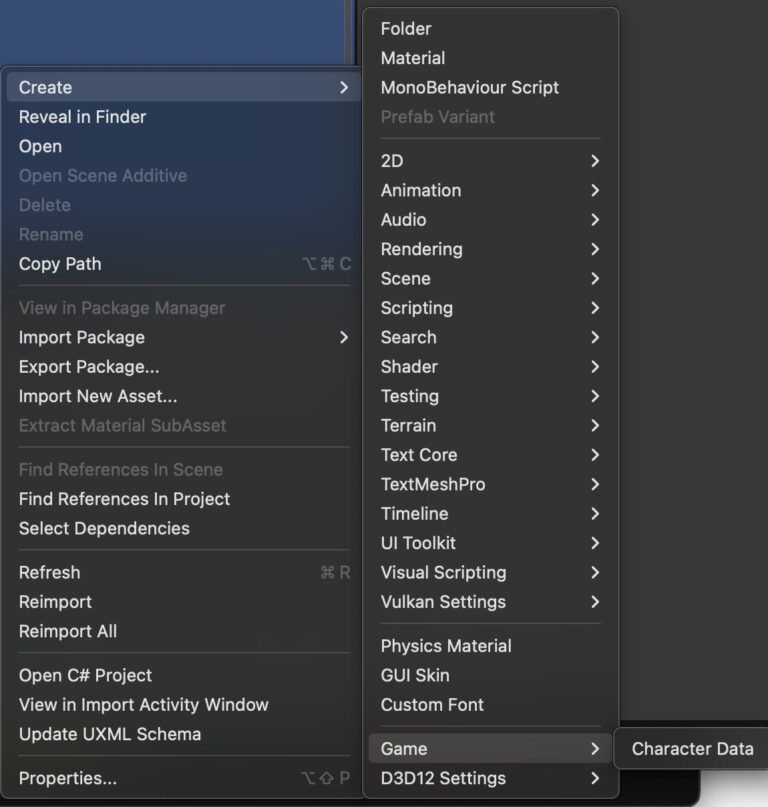This screenshot has width=768, height=807.
Task: Expand the Vulkan Settings submenu
Action: click(441, 602)
